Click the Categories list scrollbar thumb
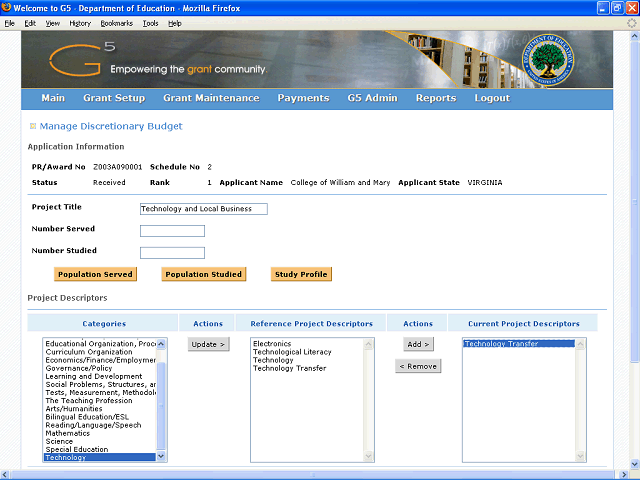The height and width of the screenshot is (480, 640). [x=161, y=406]
